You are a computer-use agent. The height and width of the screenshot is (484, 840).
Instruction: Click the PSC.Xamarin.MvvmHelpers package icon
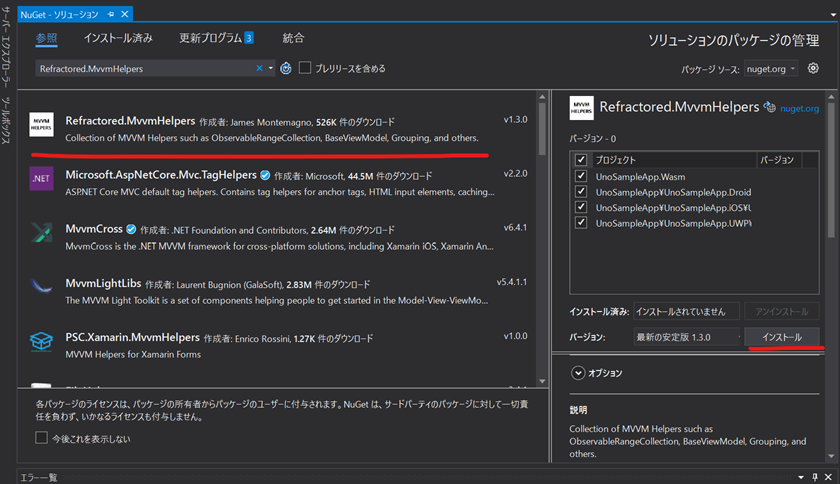click(41, 341)
